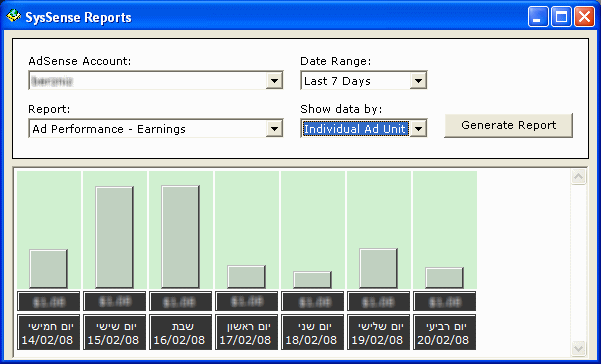Click the date label 17/02/08
601x364 pixels.
click(246, 332)
